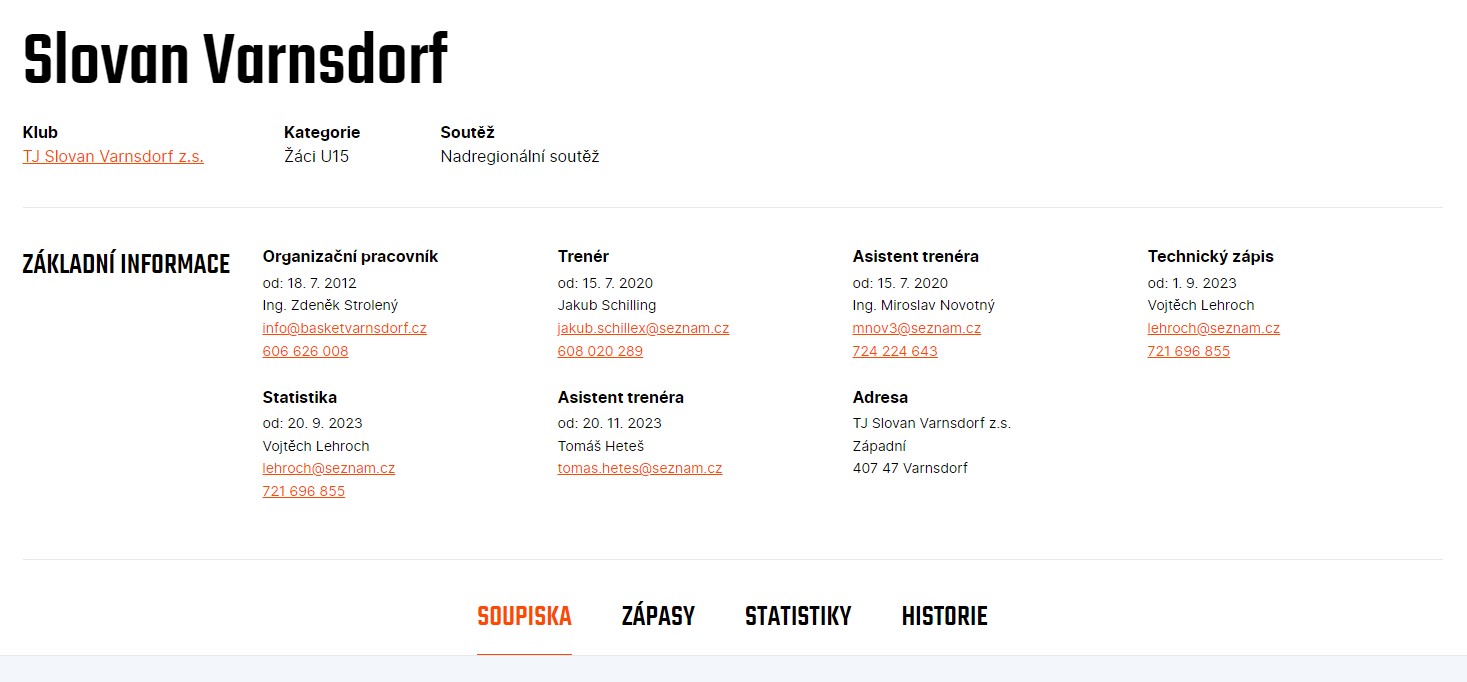Email trainer at jakub.schillex@seznam.cz

pyautogui.click(x=643, y=328)
